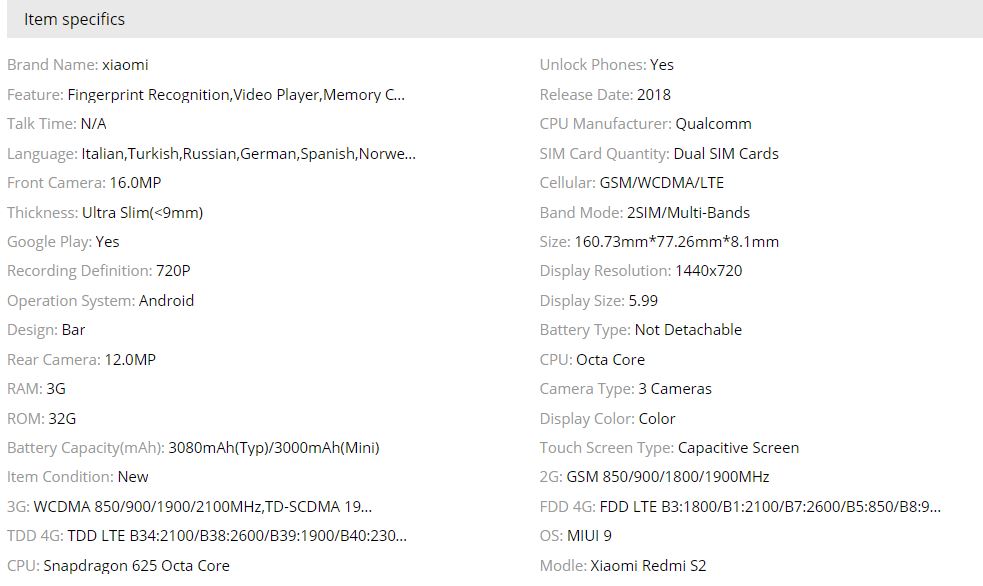Viewport: 983px width, 586px height.
Task: Click the Size 160.73mm dimensions value
Action: point(676,242)
